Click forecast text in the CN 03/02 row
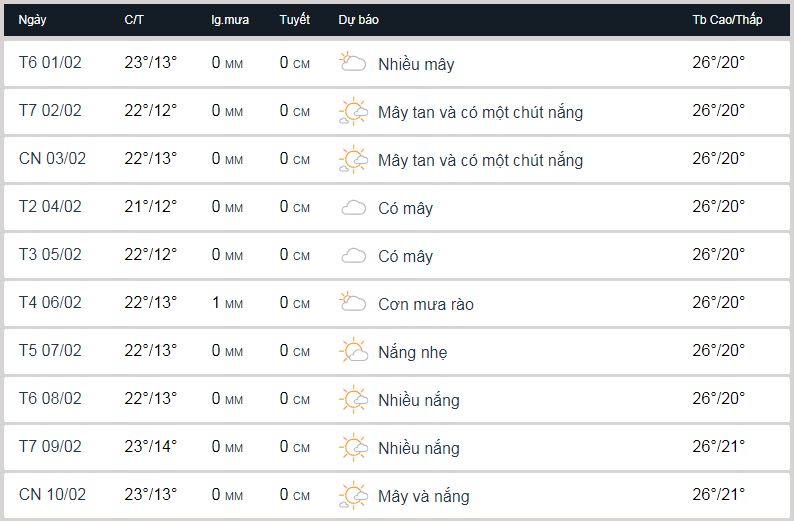 (481, 161)
